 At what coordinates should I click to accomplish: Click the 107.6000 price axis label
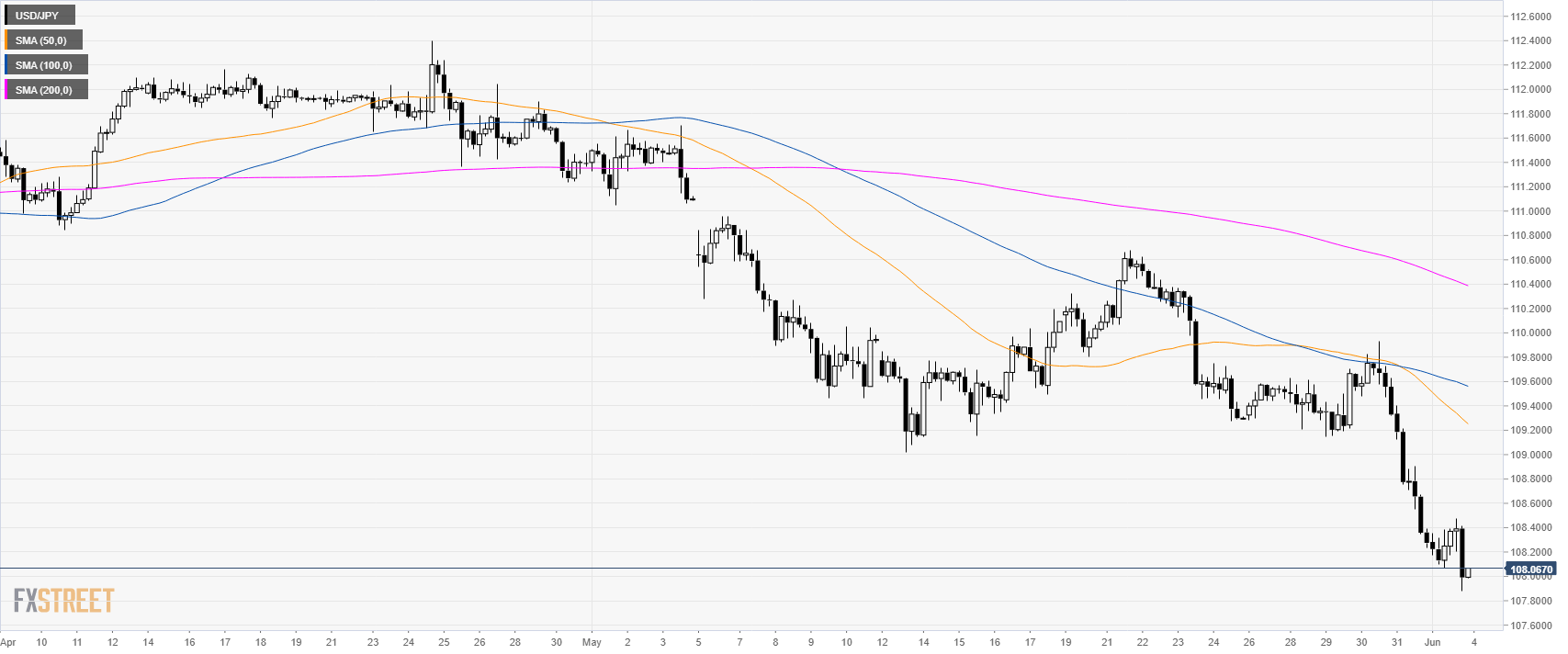point(1531,626)
